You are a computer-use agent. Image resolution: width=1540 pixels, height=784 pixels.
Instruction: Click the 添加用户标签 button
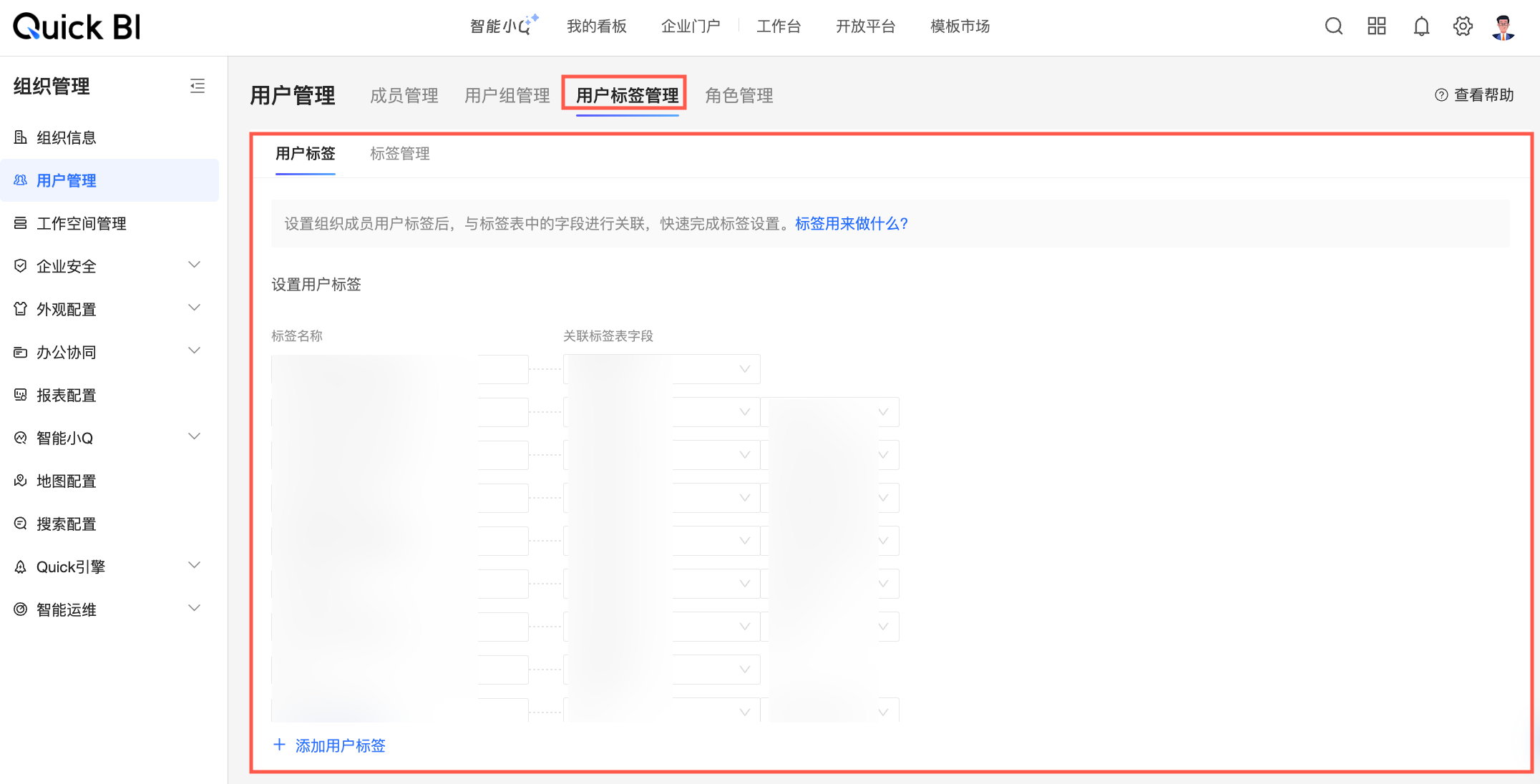coord(330,745)
